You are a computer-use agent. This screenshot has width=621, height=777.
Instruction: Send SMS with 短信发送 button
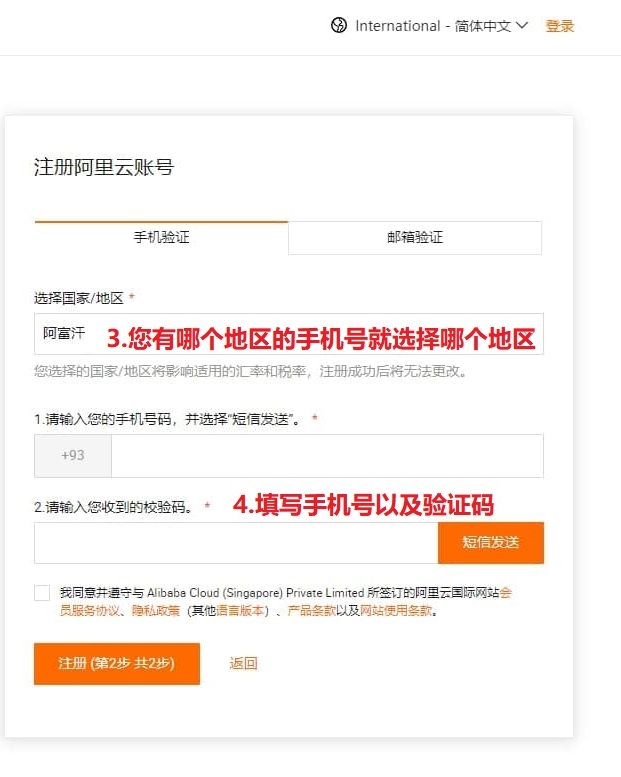(x=491, y=543)
